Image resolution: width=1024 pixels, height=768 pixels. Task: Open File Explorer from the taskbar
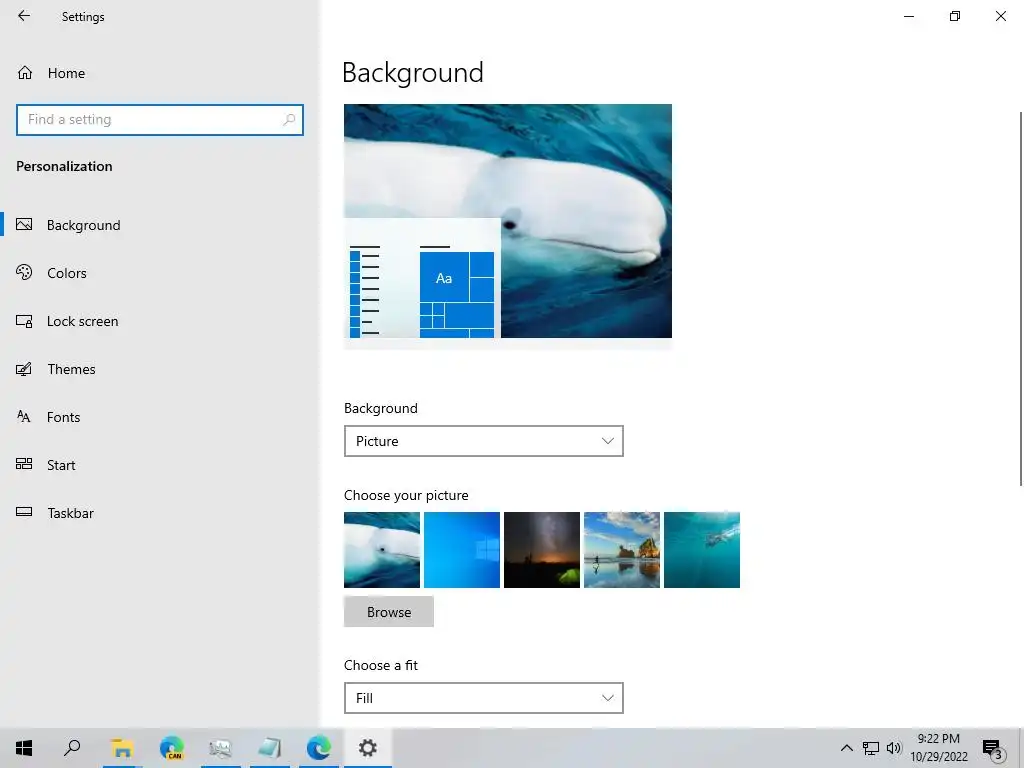121,748
